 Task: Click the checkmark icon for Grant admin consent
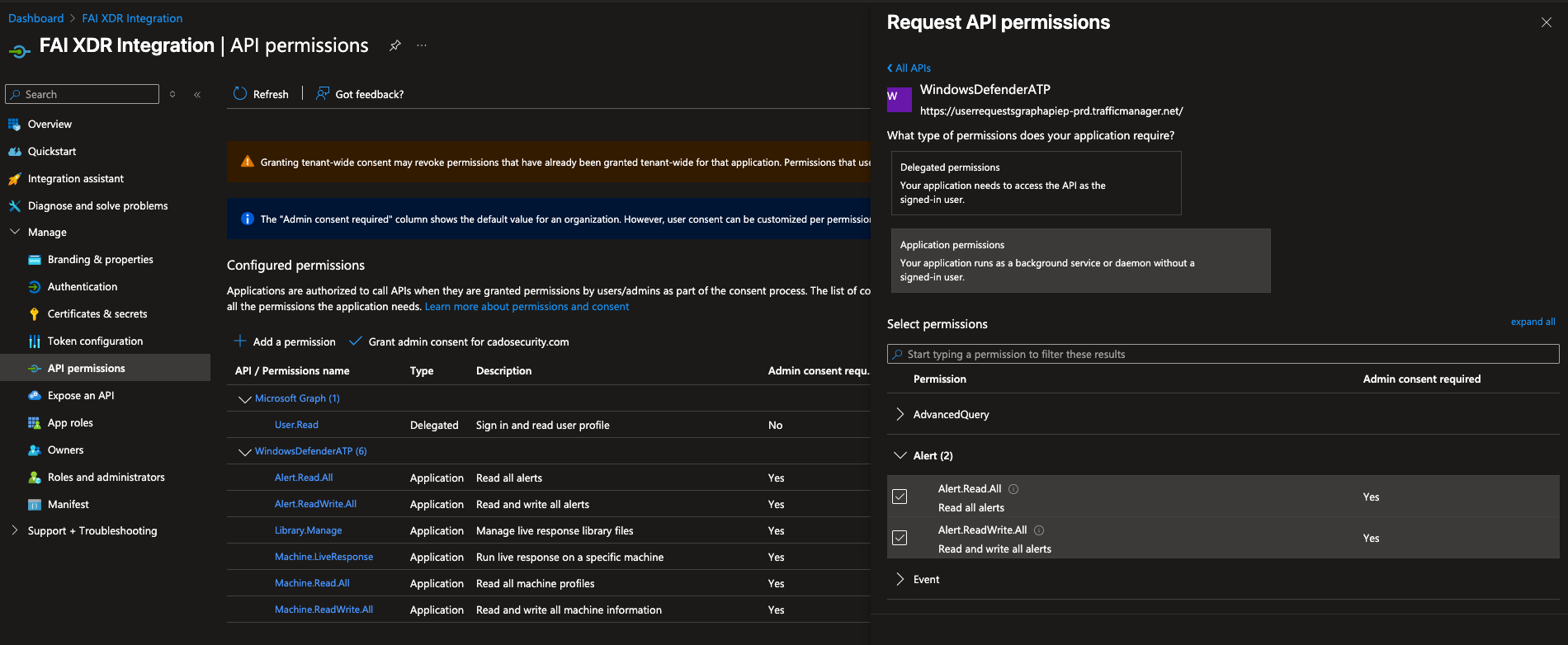coord(356,341)
